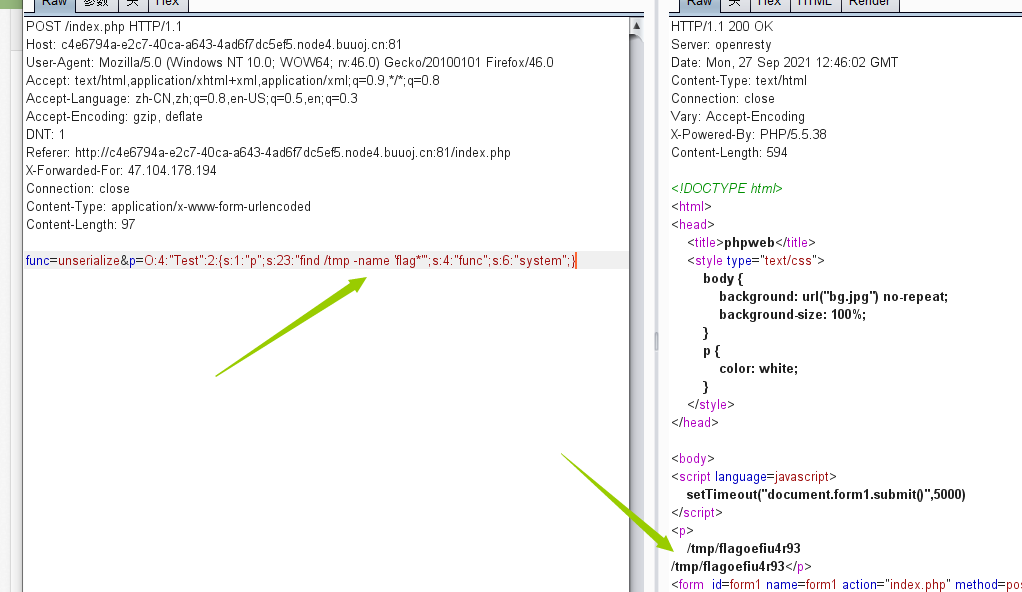Switch to the response Raw tab
Screen dimensions: 1022x592
pyautogui.click(x=699, y=4)
